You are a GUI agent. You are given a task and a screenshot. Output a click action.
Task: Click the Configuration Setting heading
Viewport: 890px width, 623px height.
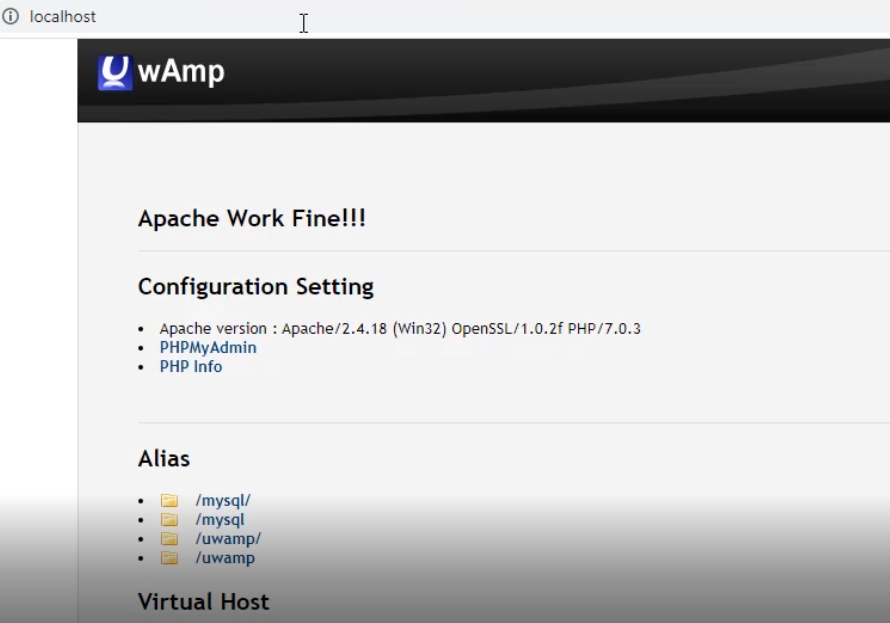(x=256, y=287)
